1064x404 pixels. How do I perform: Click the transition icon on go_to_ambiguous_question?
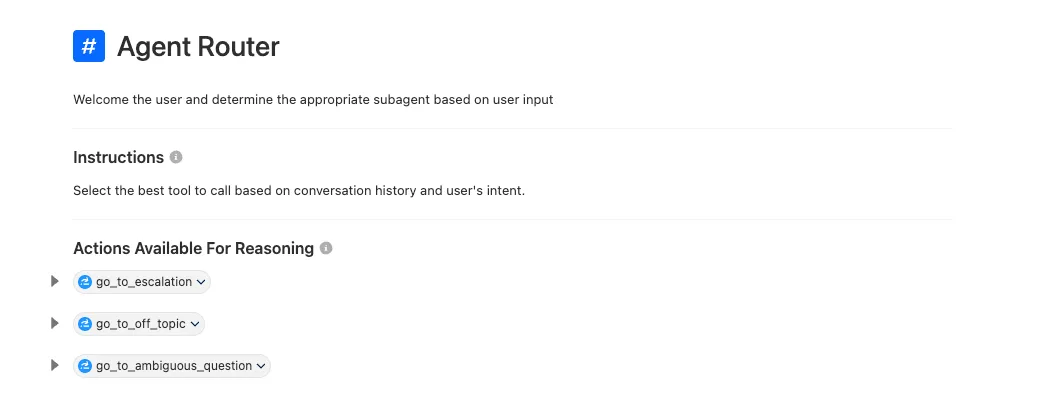[x=85, y=366]
